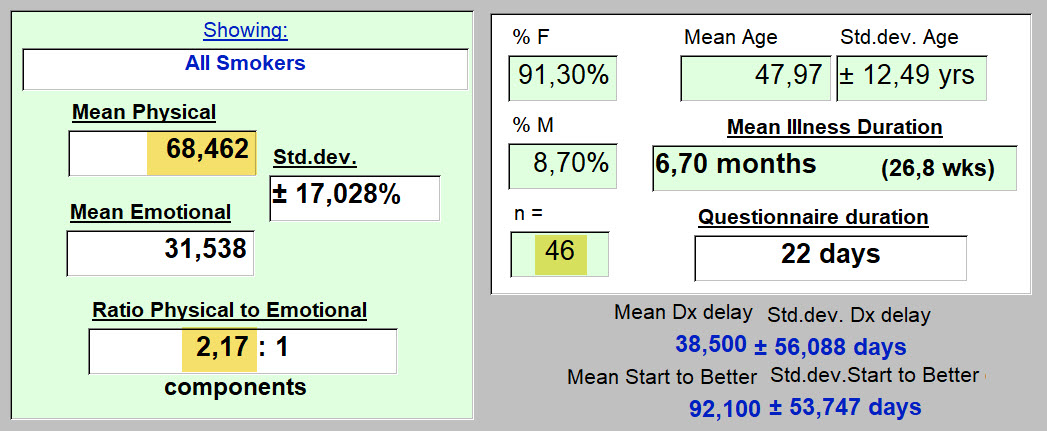Viewport: 1047px width, 431px height.
Task: Click the Std.dev. Dx delay label
Action: (849, 315)
